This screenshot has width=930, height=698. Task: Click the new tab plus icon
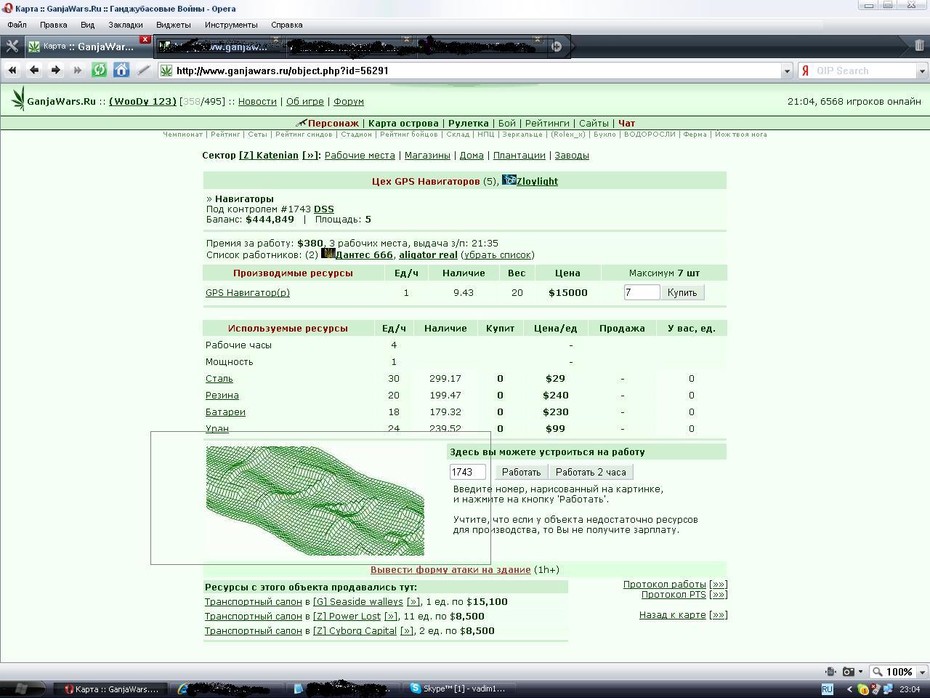(556, 46)
